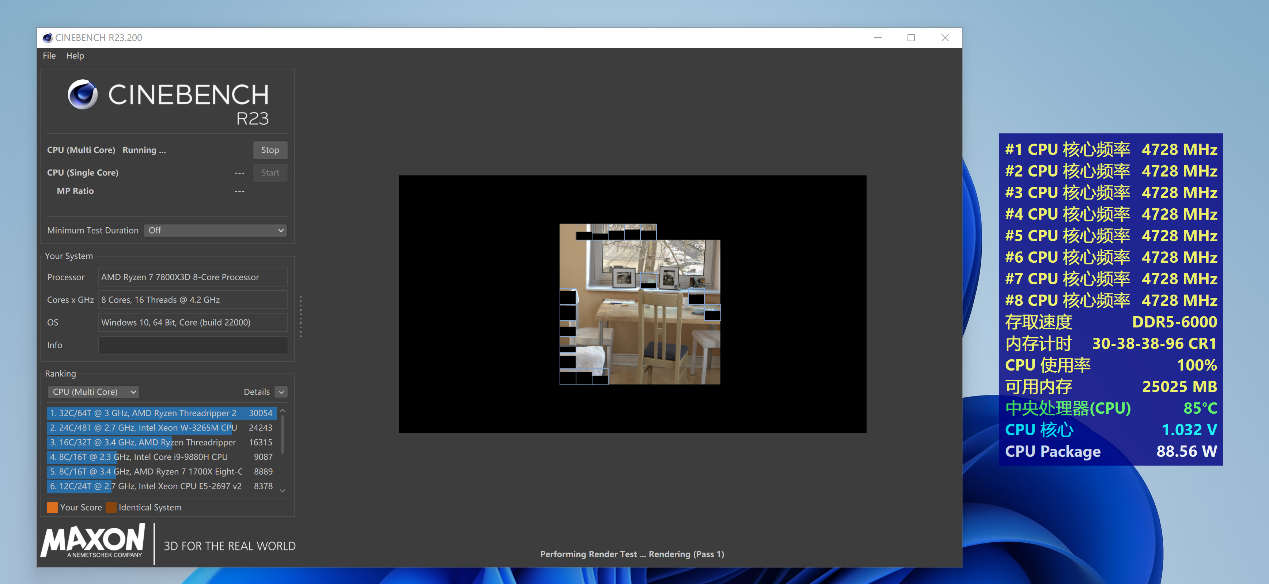Click the Performing Render Test status text
The image size is (1269, 584).
pos(632,554)
